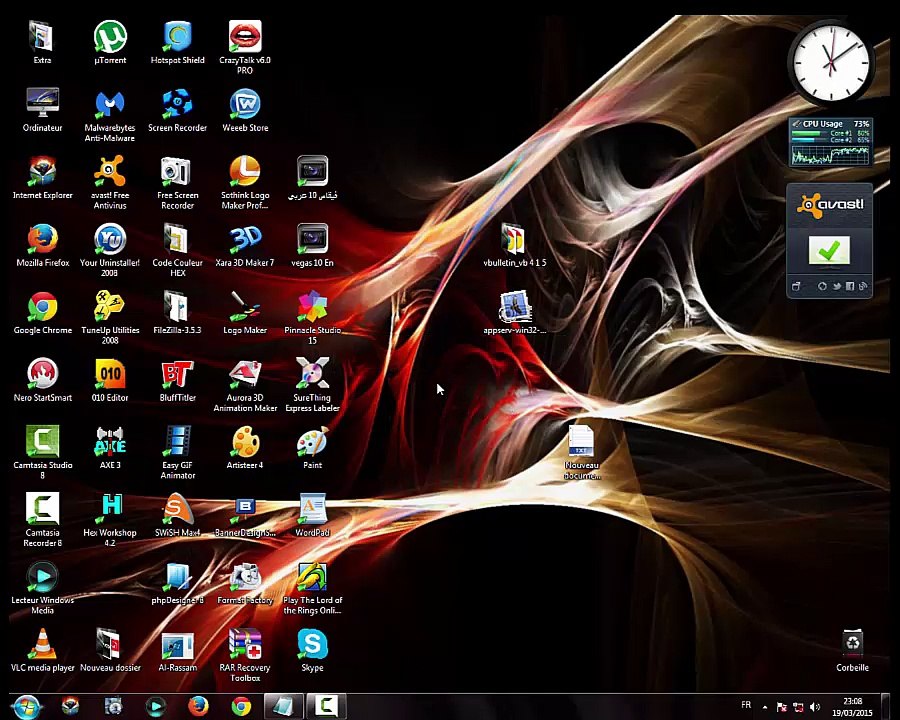The image size is (900, 720).
Task: Select Easy GIF Animator icon
Action: pyautogui.click(x=177, y=452)
